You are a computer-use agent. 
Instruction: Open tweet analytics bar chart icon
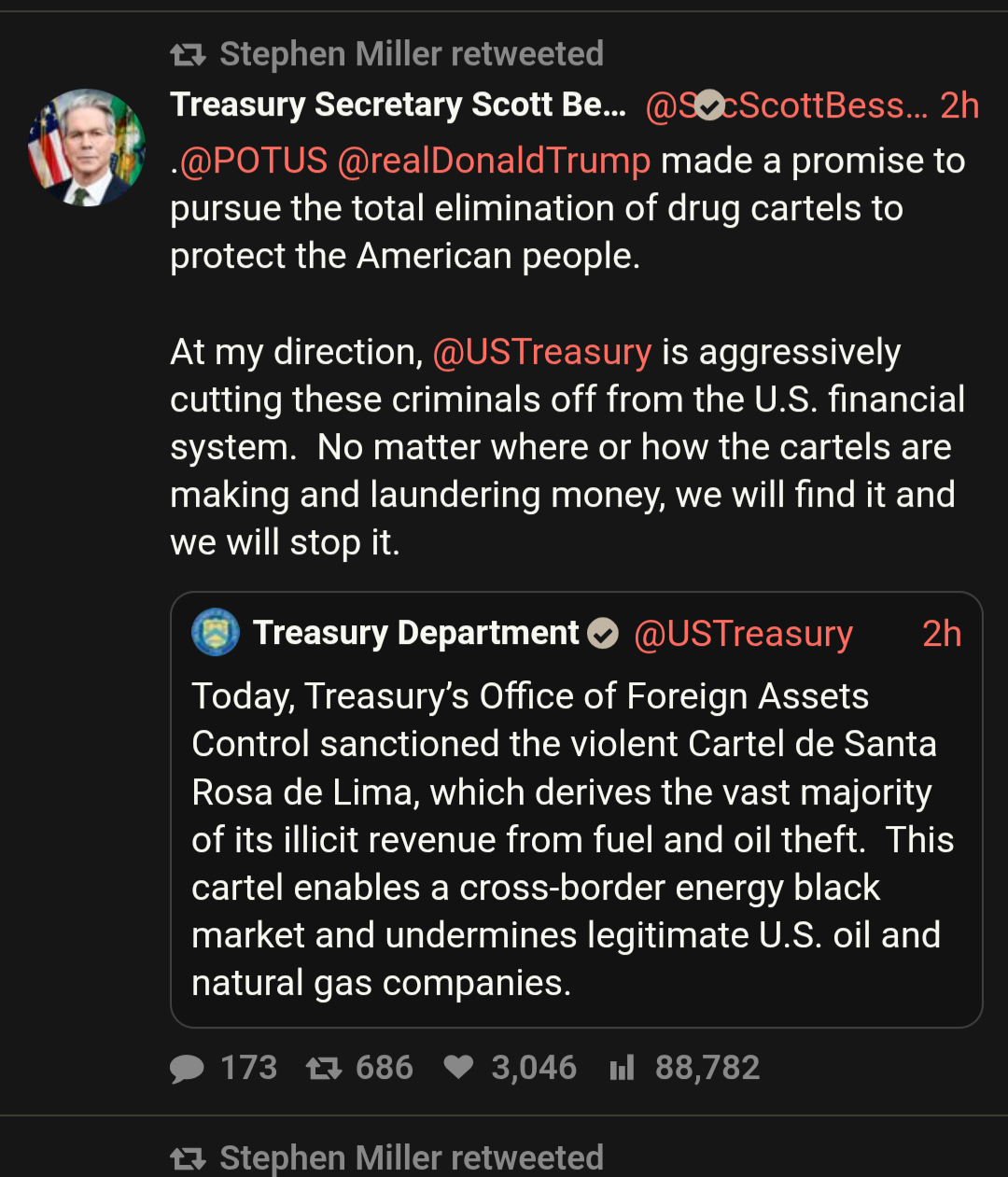click(x=622, y=1068)
